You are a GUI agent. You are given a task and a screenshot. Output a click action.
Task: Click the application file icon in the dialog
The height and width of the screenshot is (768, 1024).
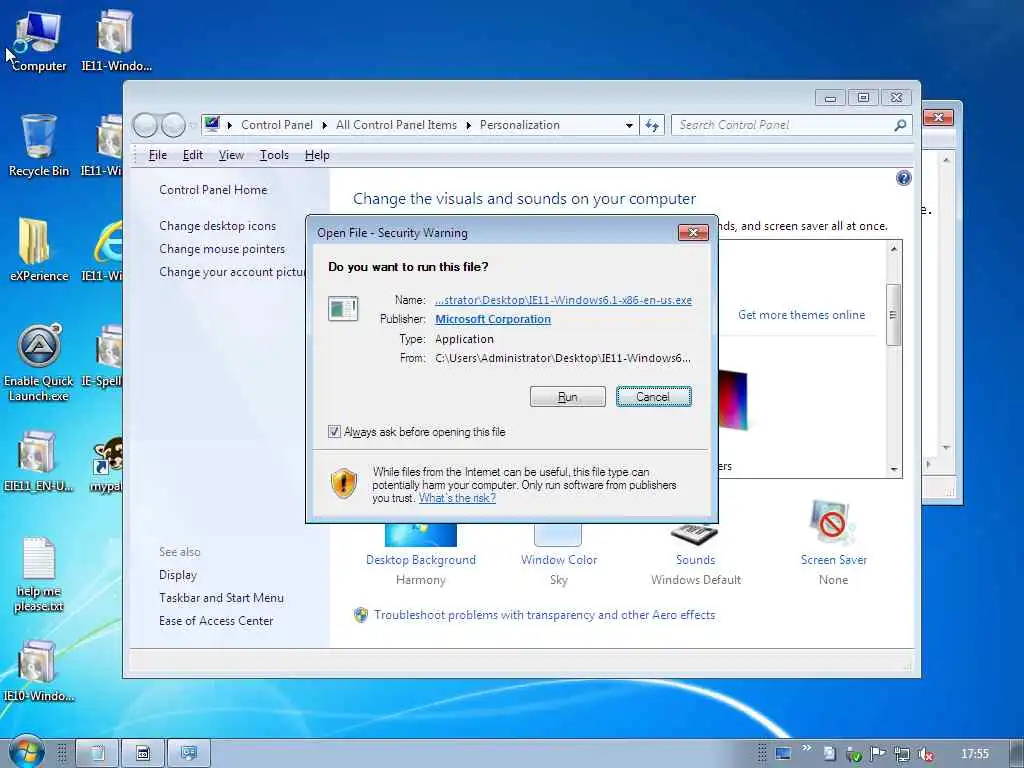[343, 308]
